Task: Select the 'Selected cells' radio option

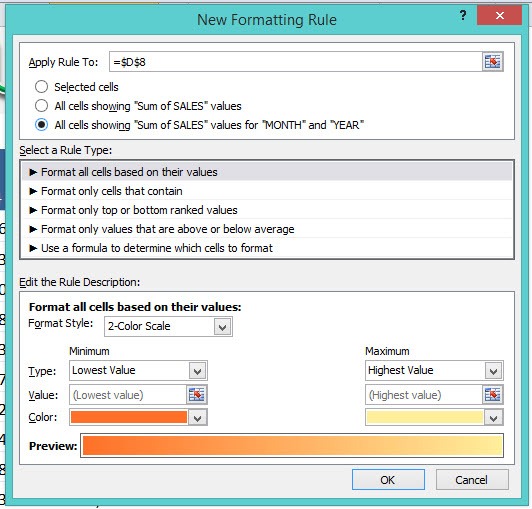Action: tap(41, 87)
